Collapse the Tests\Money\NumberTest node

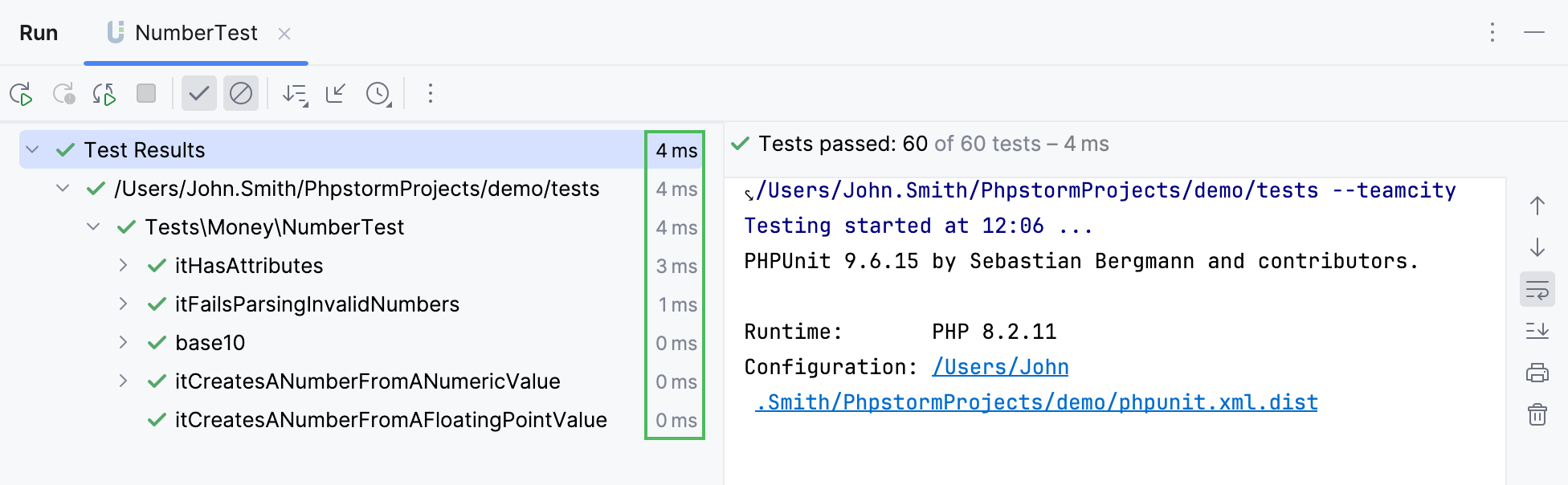[93, 227]
